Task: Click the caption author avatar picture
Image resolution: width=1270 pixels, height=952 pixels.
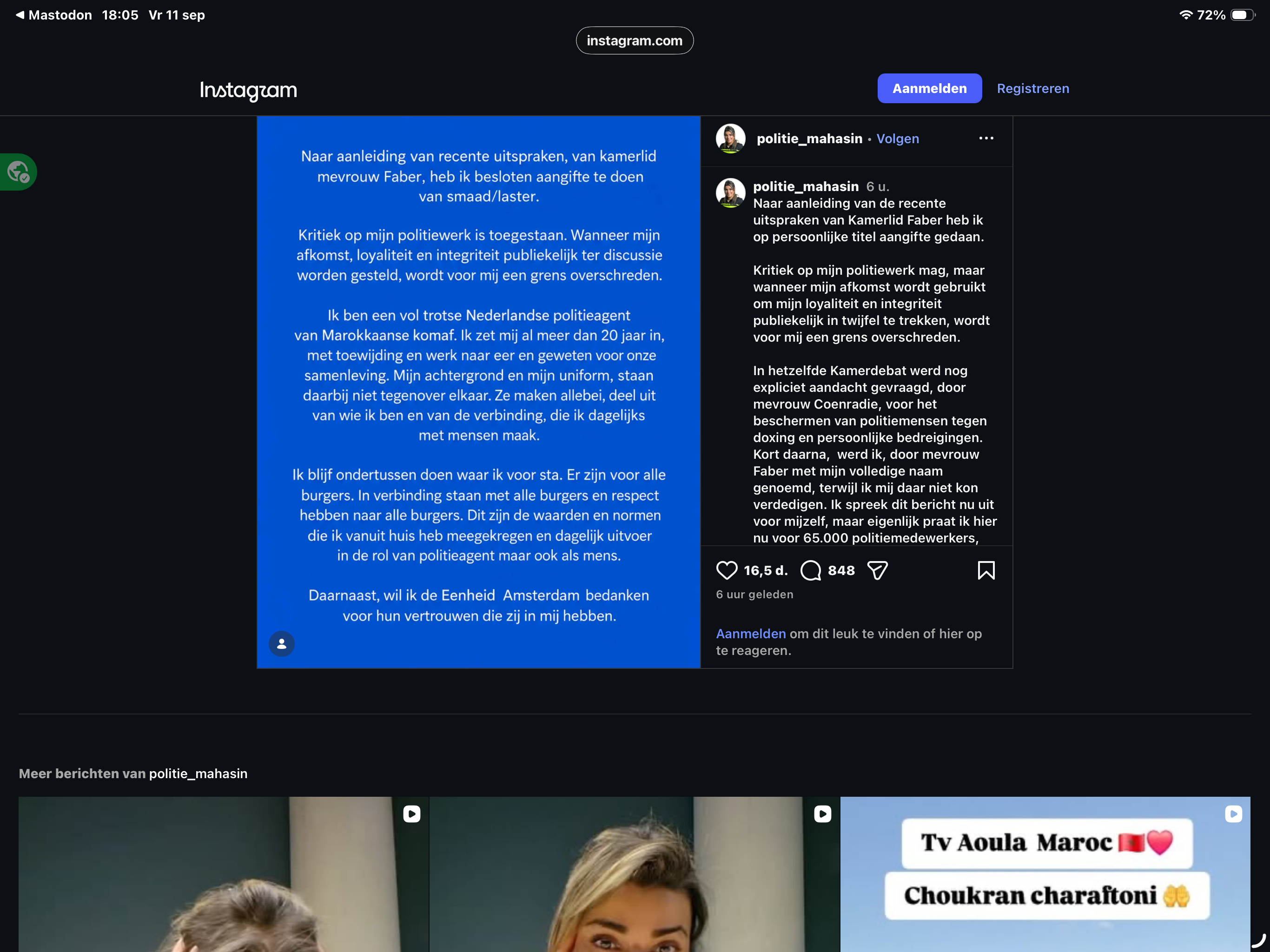Action: point(730,193)
